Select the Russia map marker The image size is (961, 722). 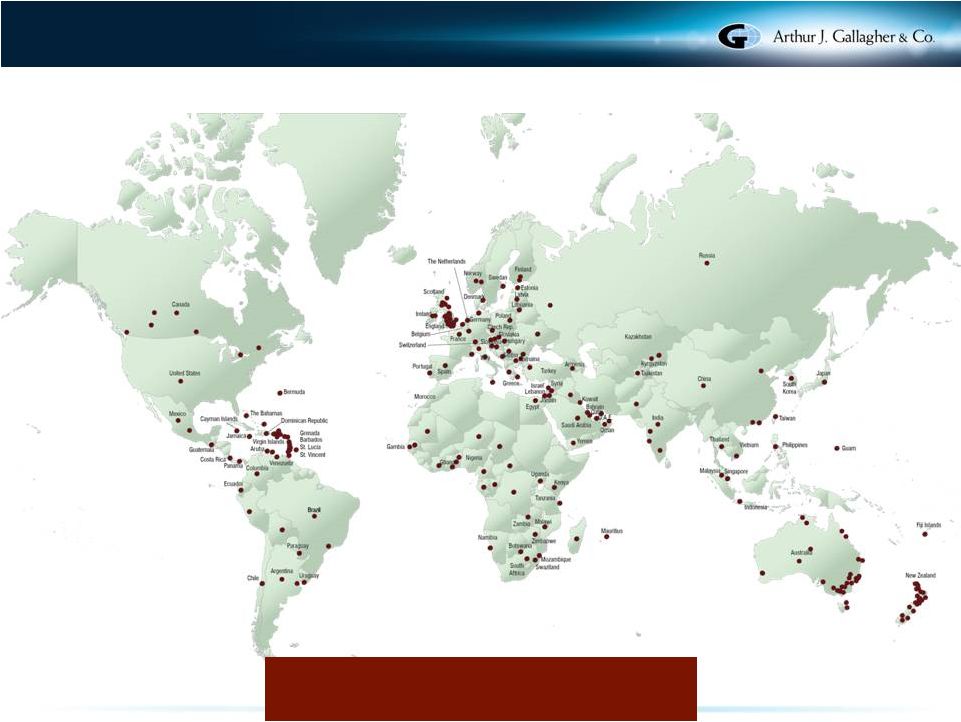pyautogui.click(x=708, y=263)
